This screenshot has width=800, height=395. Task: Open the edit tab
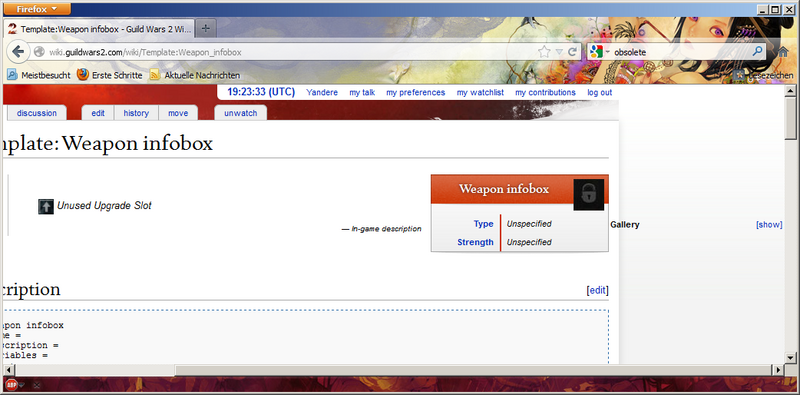(x=98, y=113)
